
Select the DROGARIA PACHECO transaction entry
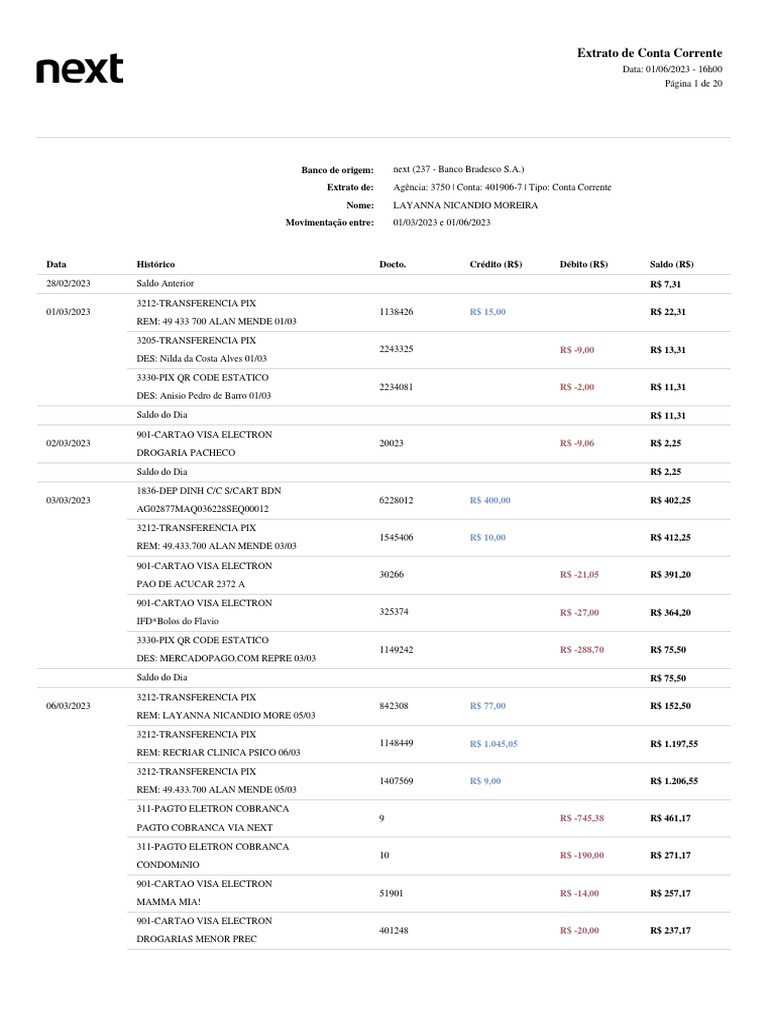pyautogui.click(x=186, y=453)
